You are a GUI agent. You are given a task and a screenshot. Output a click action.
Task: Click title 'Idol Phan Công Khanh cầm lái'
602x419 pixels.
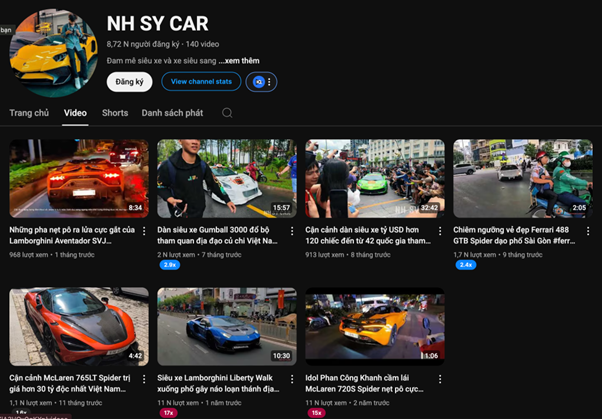tap(364, 383)
